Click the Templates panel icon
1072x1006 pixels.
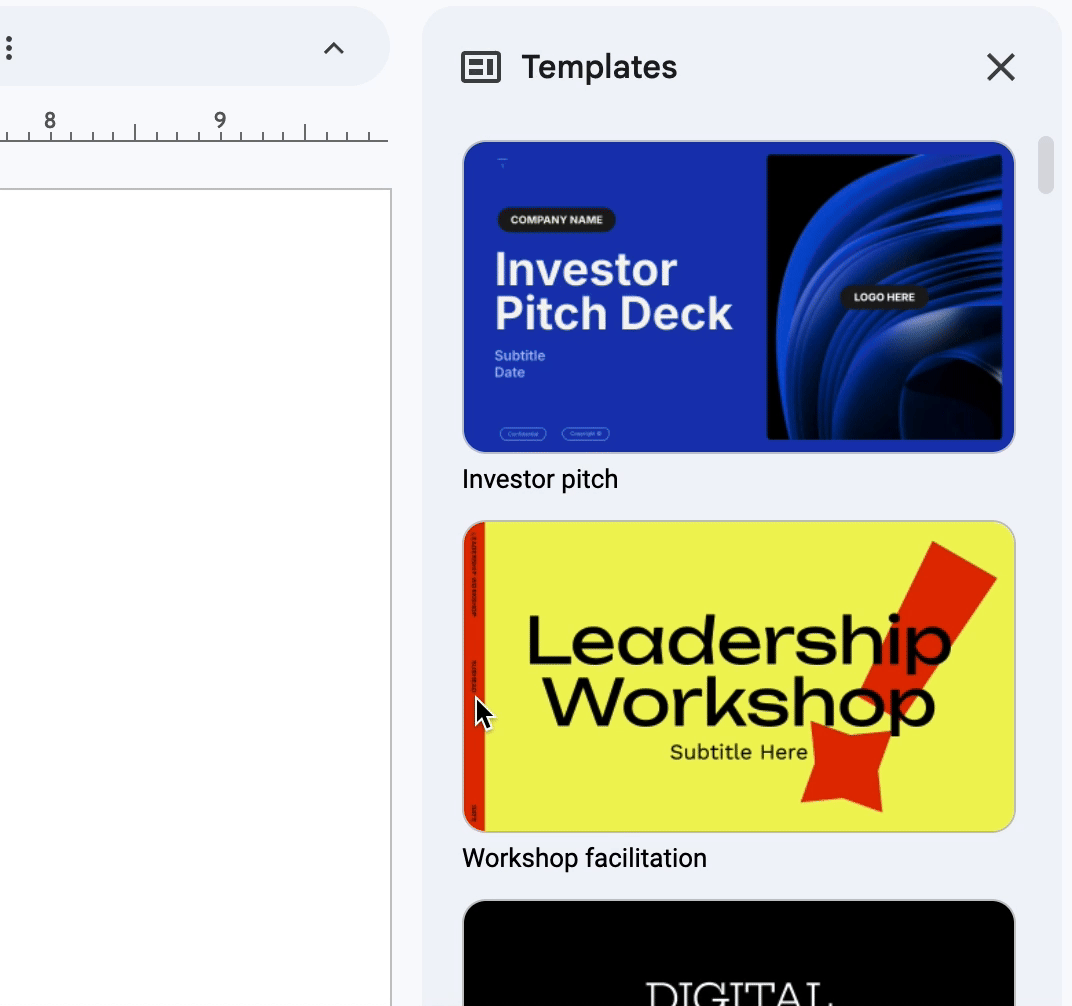pyautogui.click(x=480, y=67)
